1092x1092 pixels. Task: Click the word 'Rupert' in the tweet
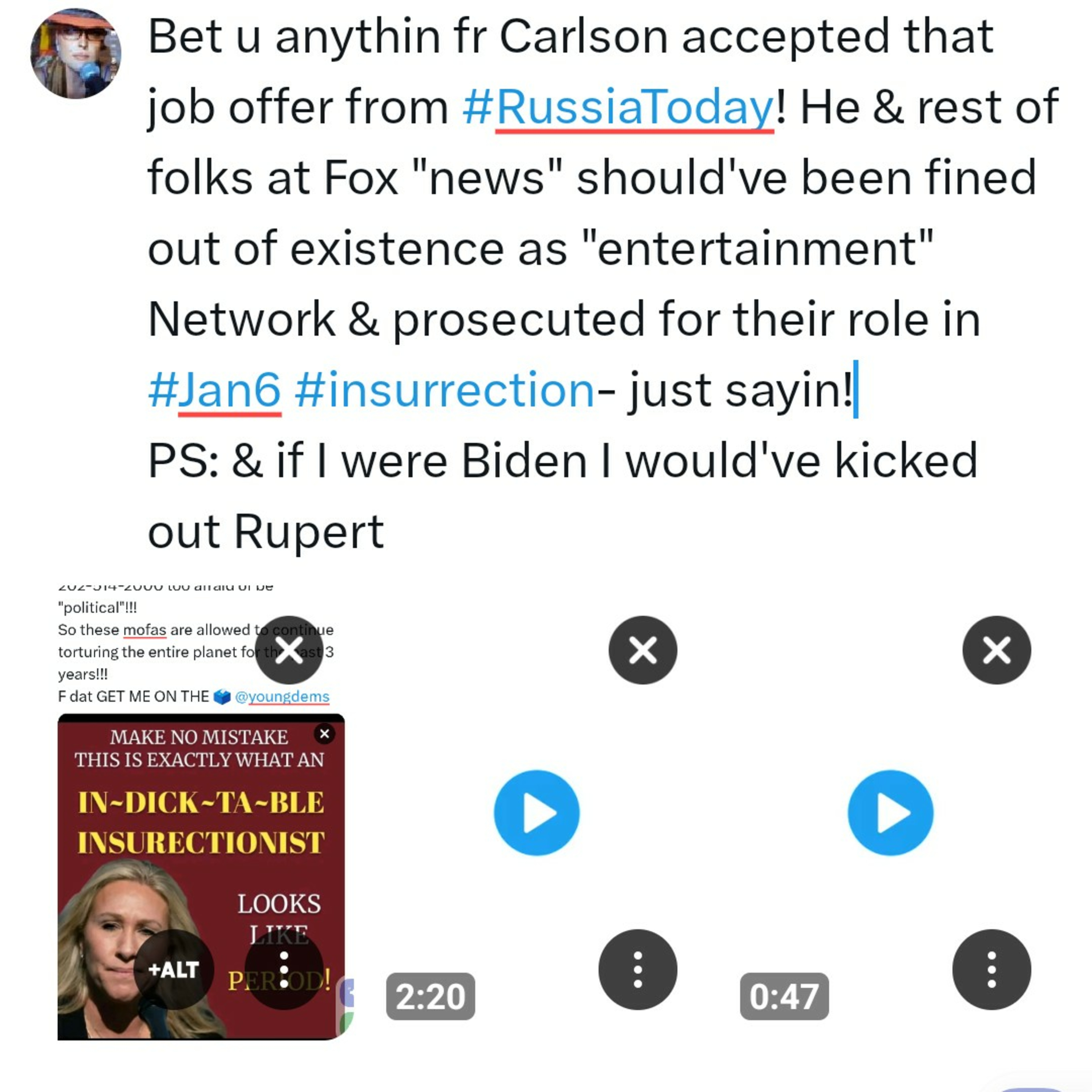click(309, 532)
